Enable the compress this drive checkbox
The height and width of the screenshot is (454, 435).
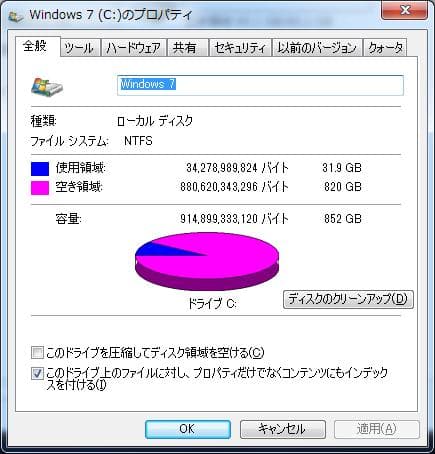pos(37,352)
